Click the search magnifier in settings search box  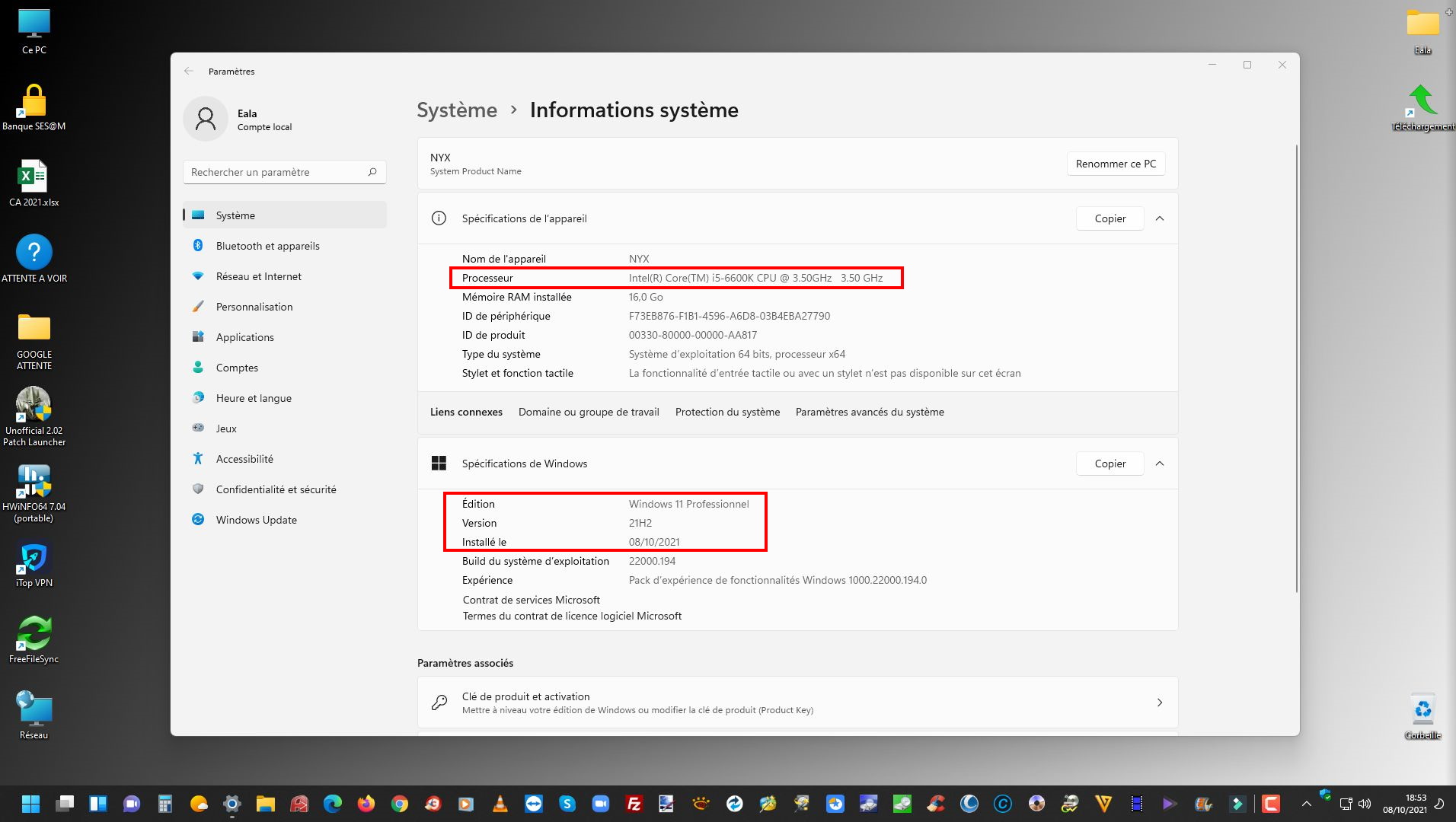(372, 172)
